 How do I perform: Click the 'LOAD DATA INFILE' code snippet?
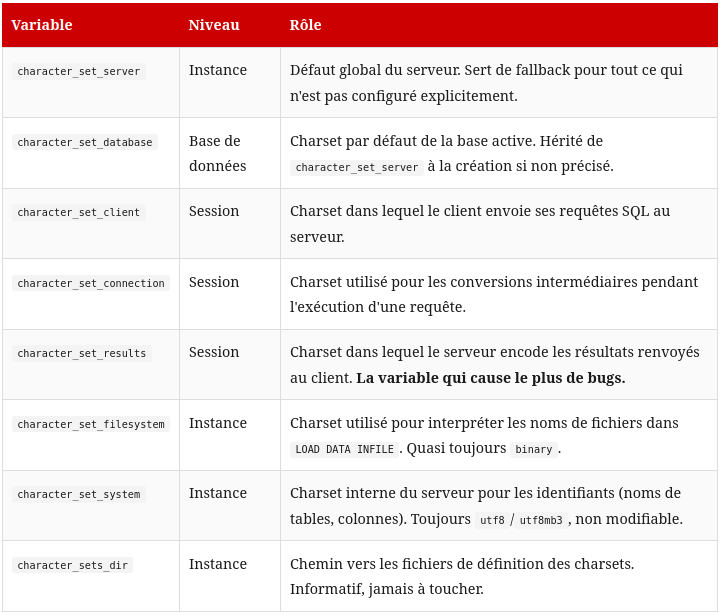(344, 449)
